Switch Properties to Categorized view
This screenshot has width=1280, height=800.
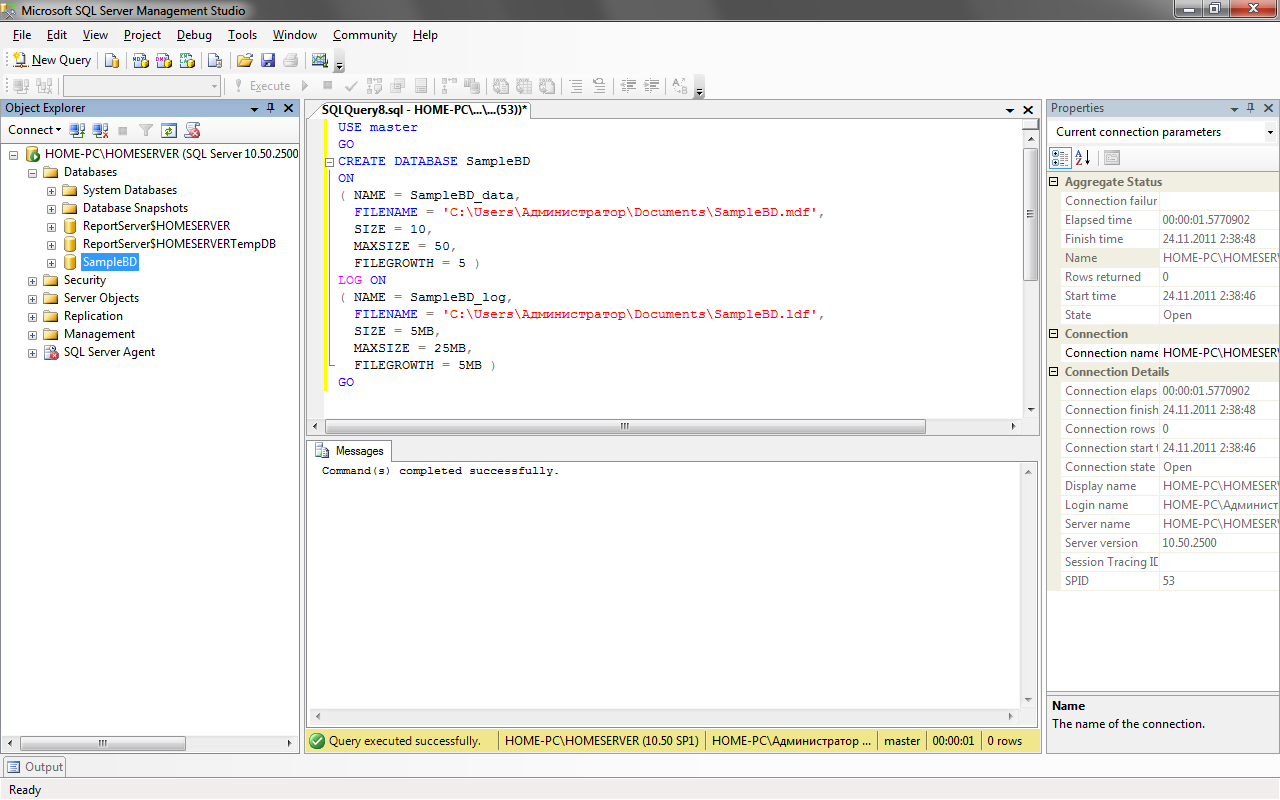point(1060,158)
